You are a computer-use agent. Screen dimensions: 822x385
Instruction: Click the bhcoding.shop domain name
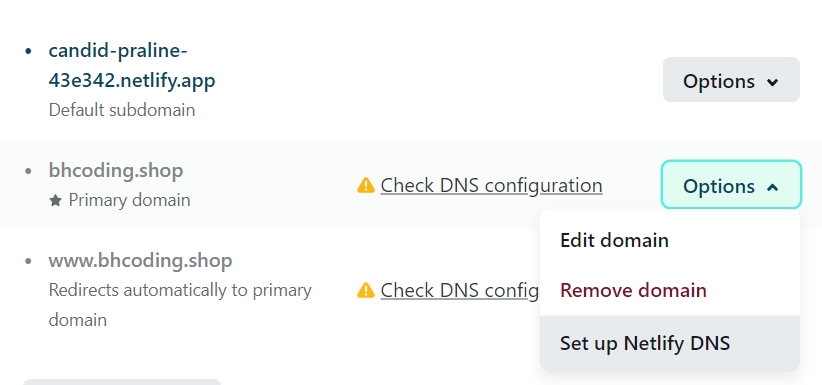click(x=116, y=170)
